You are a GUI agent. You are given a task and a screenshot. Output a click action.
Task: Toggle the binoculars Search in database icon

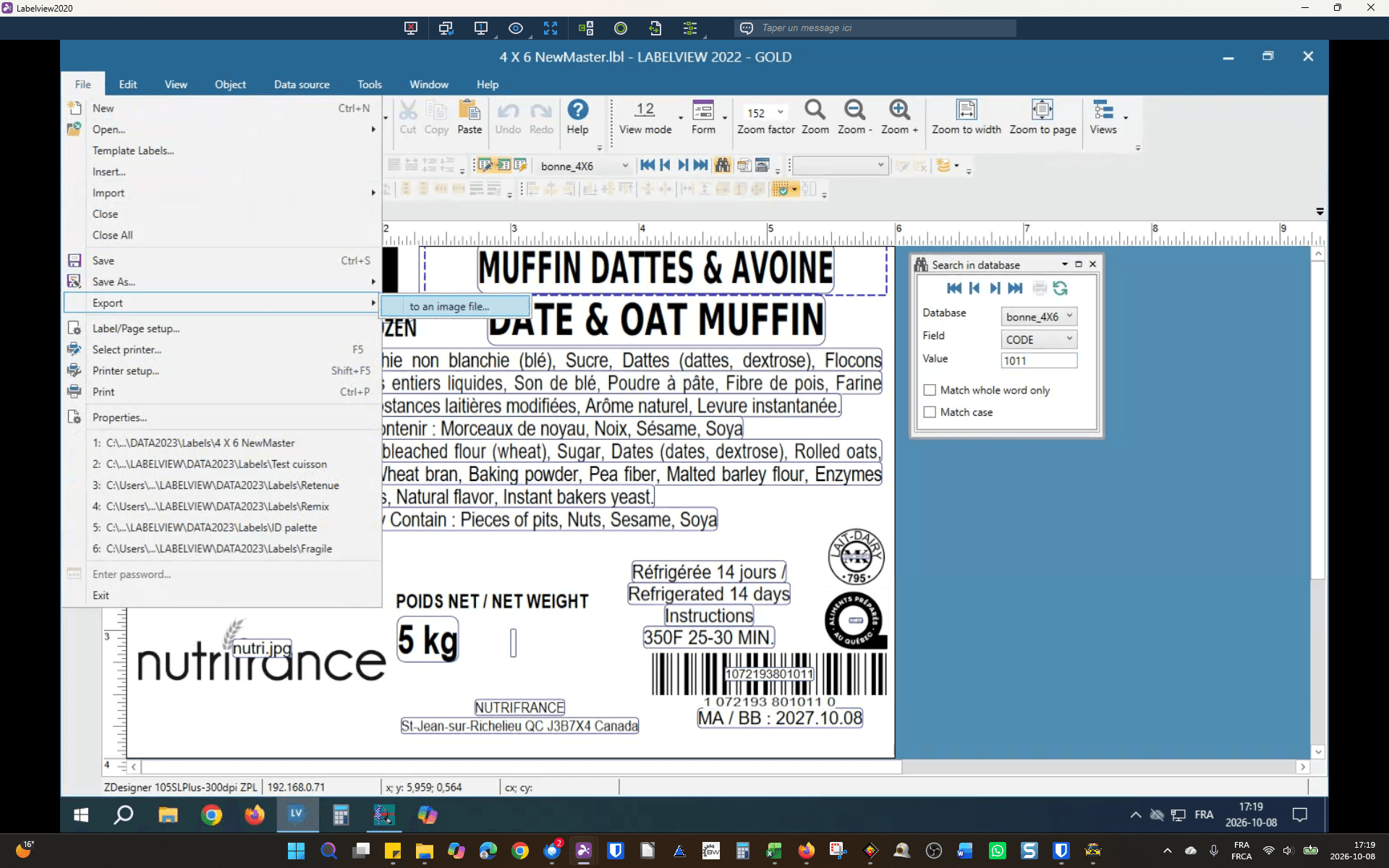tap(722, 166)
